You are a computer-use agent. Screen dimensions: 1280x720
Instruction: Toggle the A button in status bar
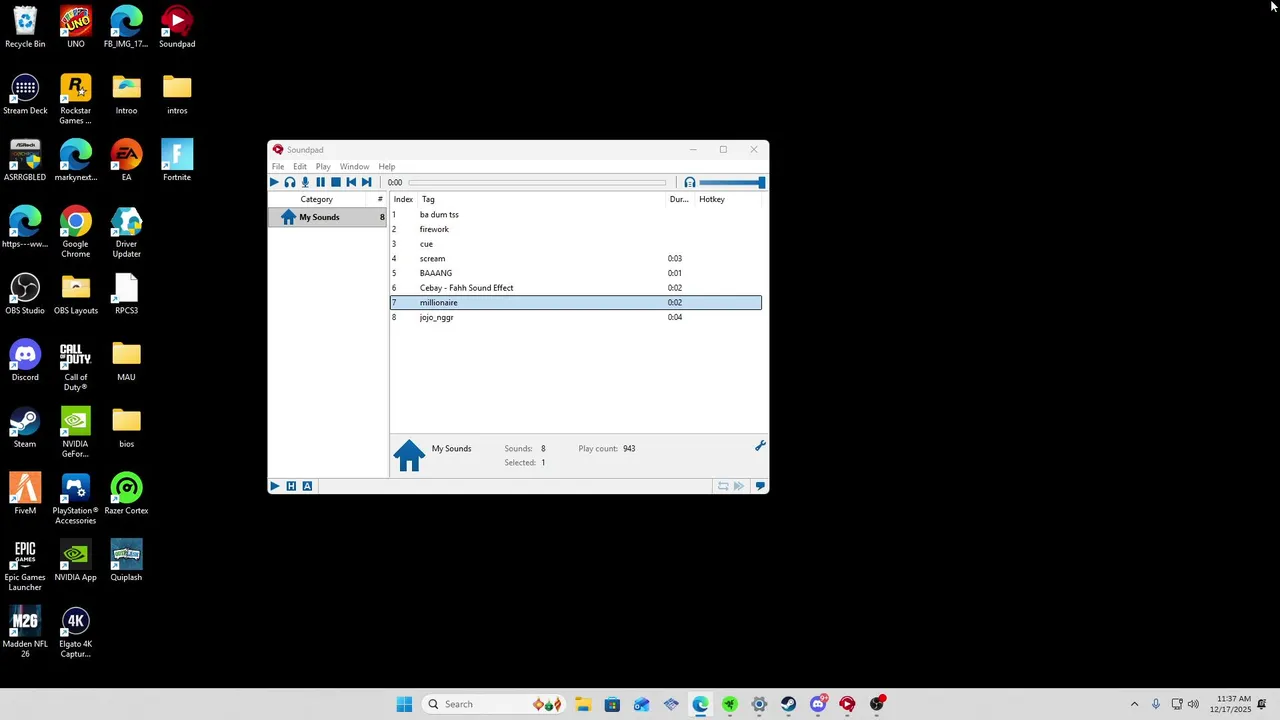tap(307, 486)
